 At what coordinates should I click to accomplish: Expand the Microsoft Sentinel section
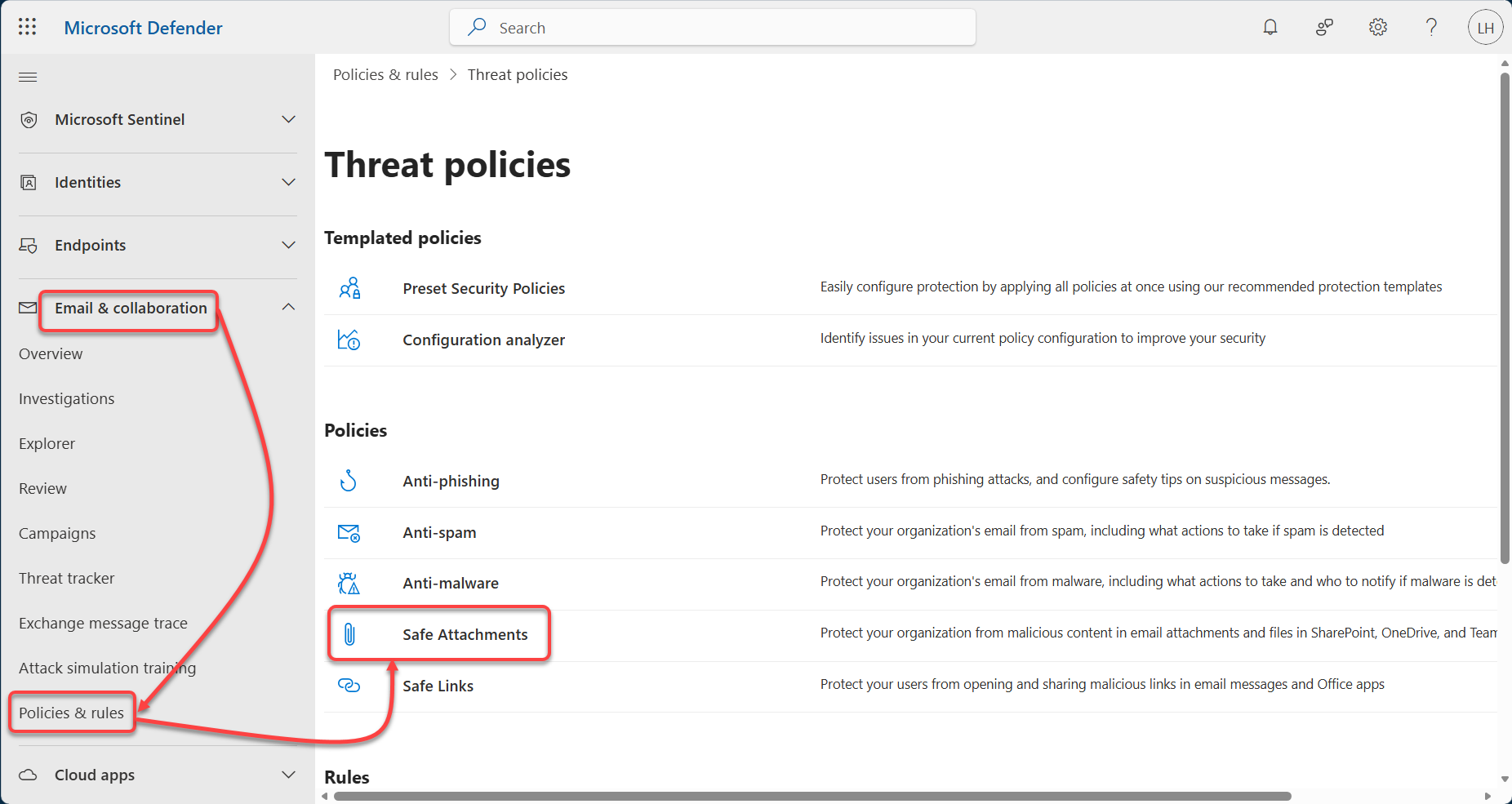288,119
